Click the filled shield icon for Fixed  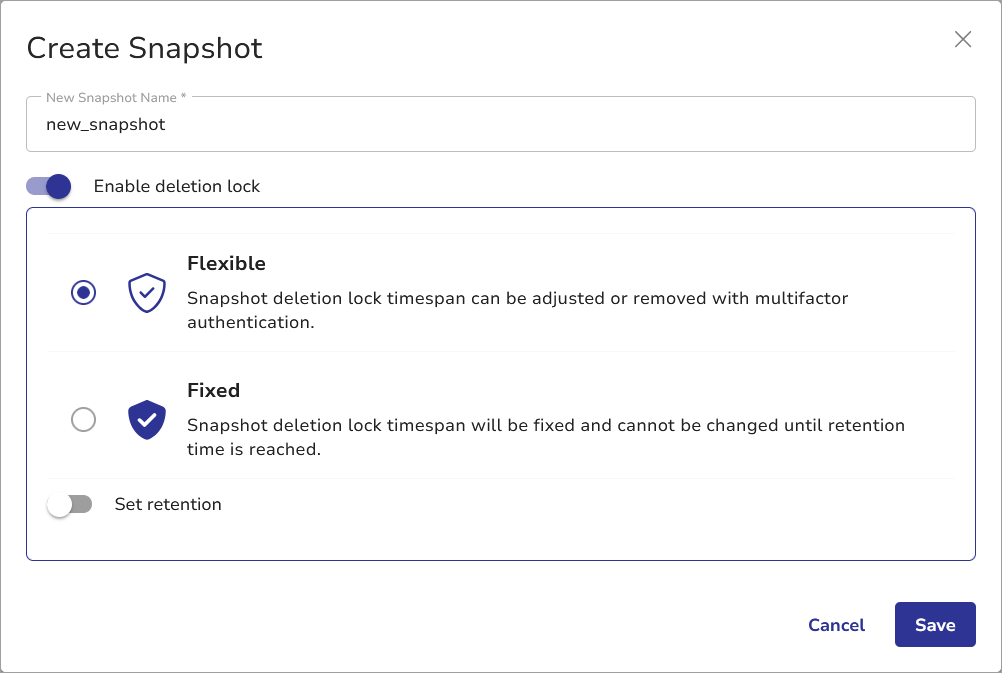pos(147,420)
